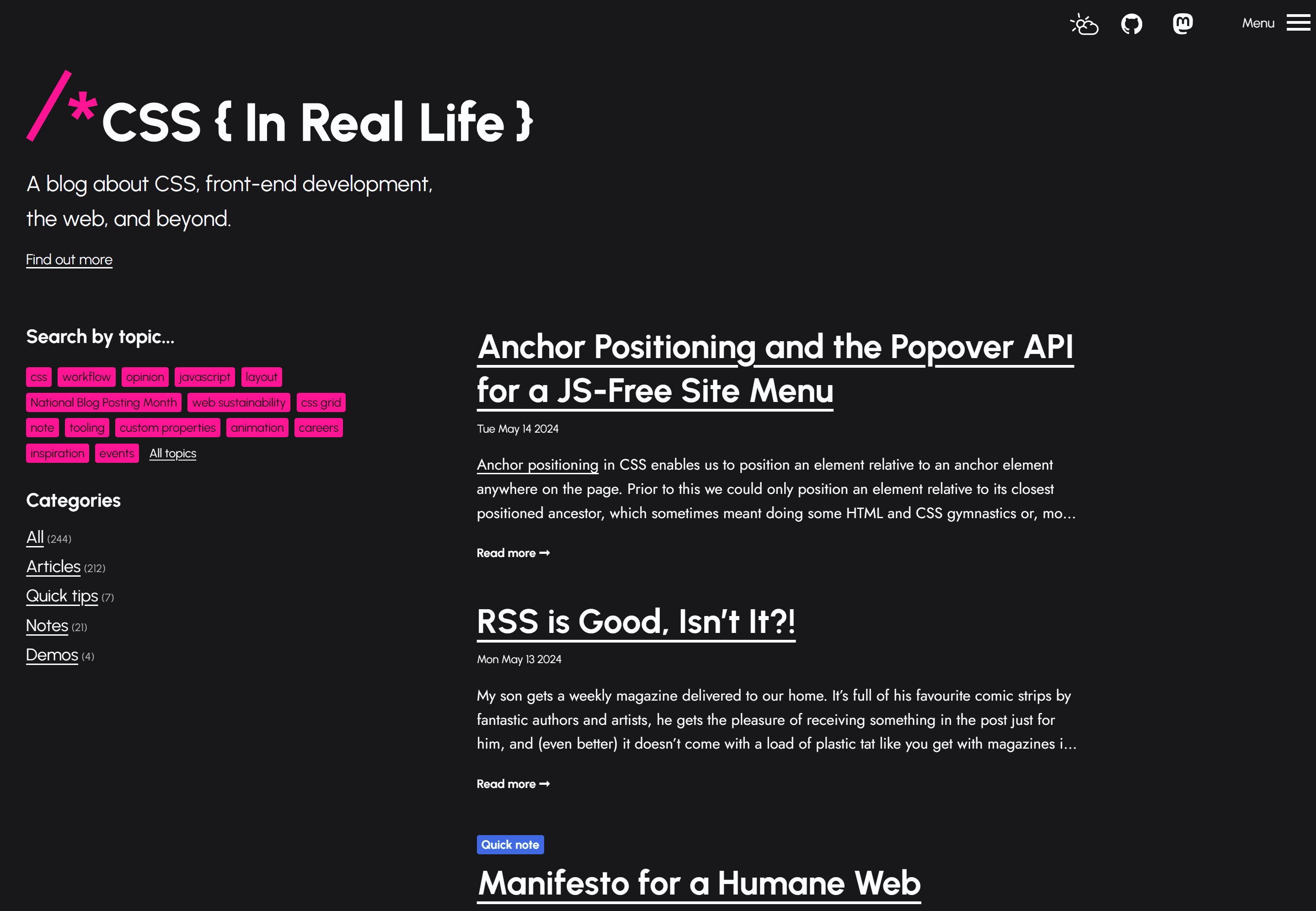Read more on Anchor Positioning article

click(x=513, y=552)
